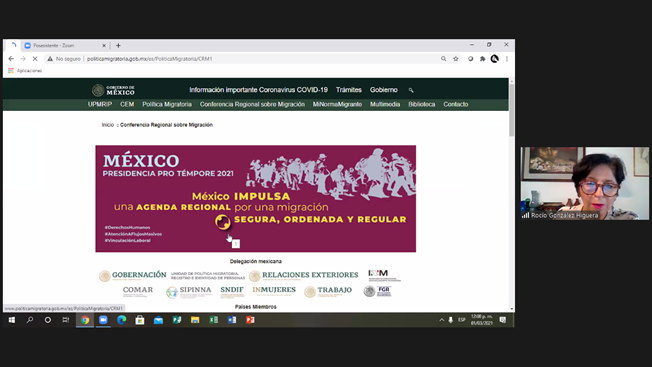The height and width of the screenshot is (367, 652).
Task: Open the Biblioteca menu item
Action: pos(421,104)
